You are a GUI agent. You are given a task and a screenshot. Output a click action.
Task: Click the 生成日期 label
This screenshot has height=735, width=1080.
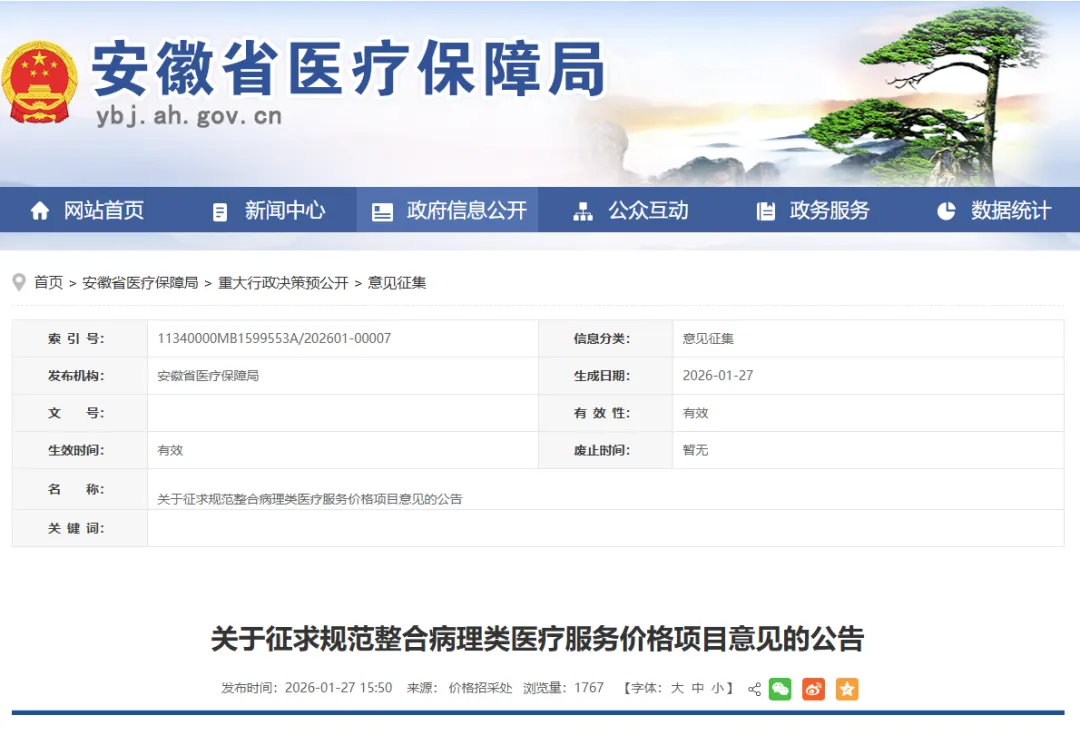[x=602, y=375]
